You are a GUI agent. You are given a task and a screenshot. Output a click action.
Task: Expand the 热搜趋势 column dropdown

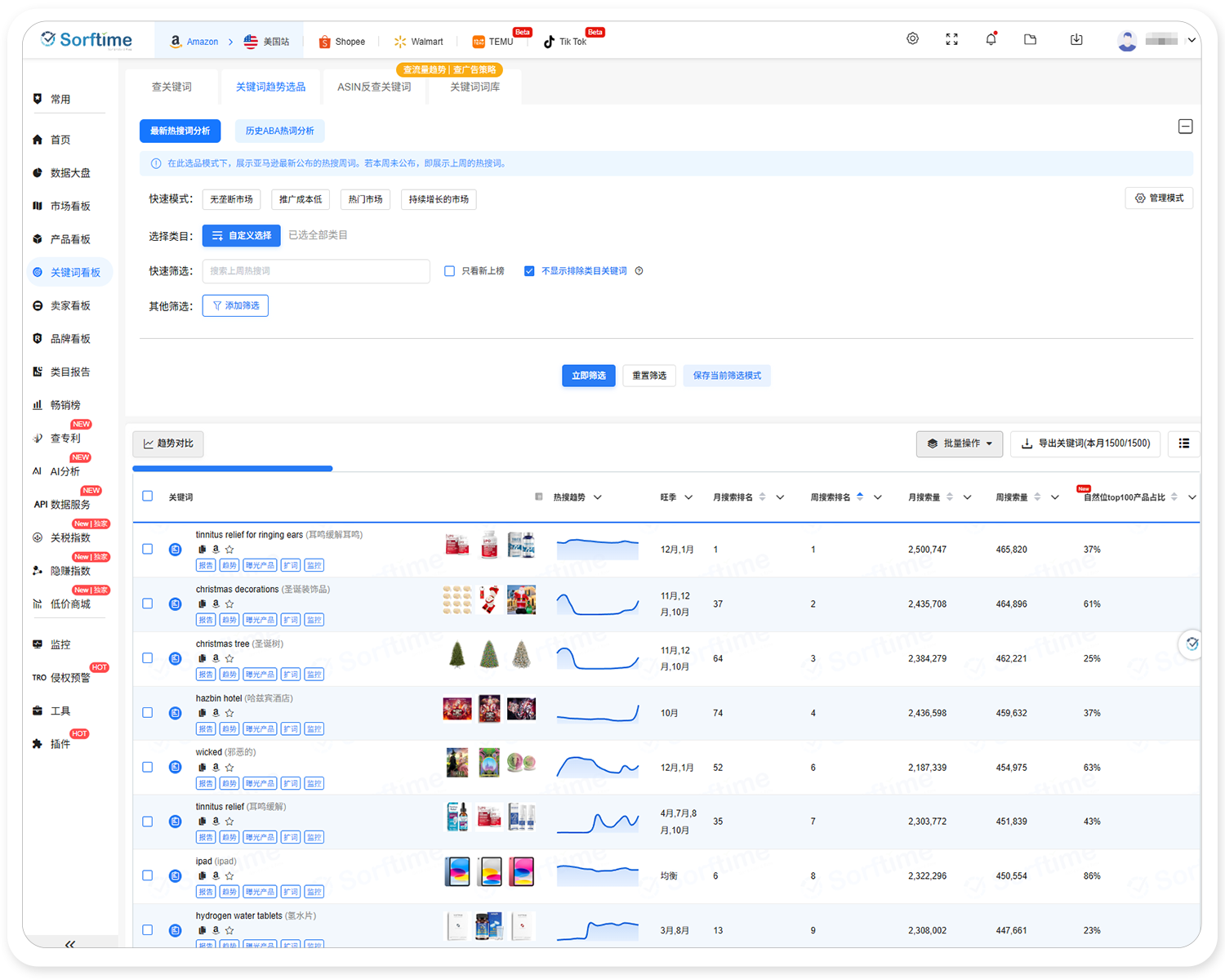pyautogui.click(x=598, y=497)
